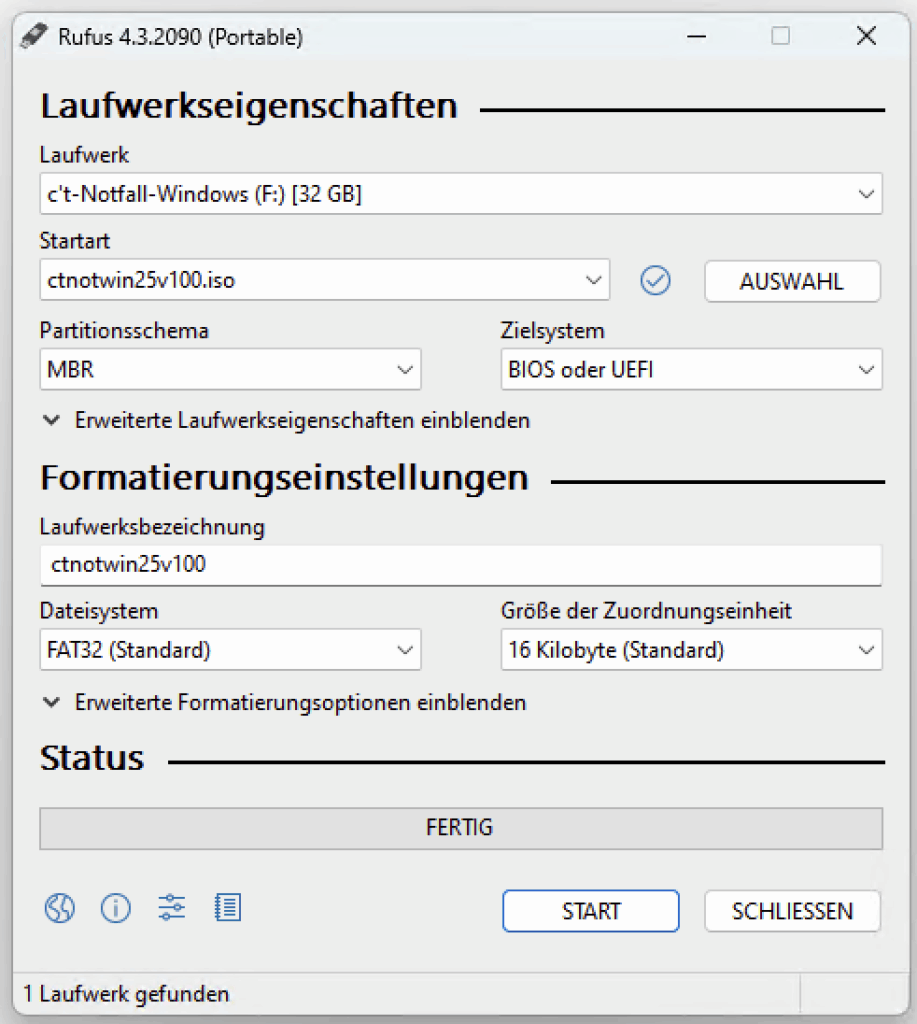Click the START button
The image size is (917, 1024).
click(591, 911)
